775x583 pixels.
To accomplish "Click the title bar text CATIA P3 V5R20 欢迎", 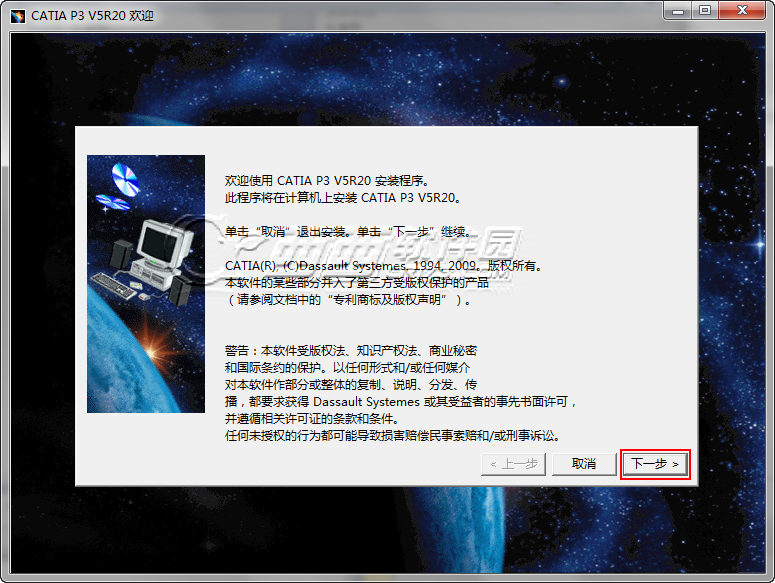I will [92, 16].
